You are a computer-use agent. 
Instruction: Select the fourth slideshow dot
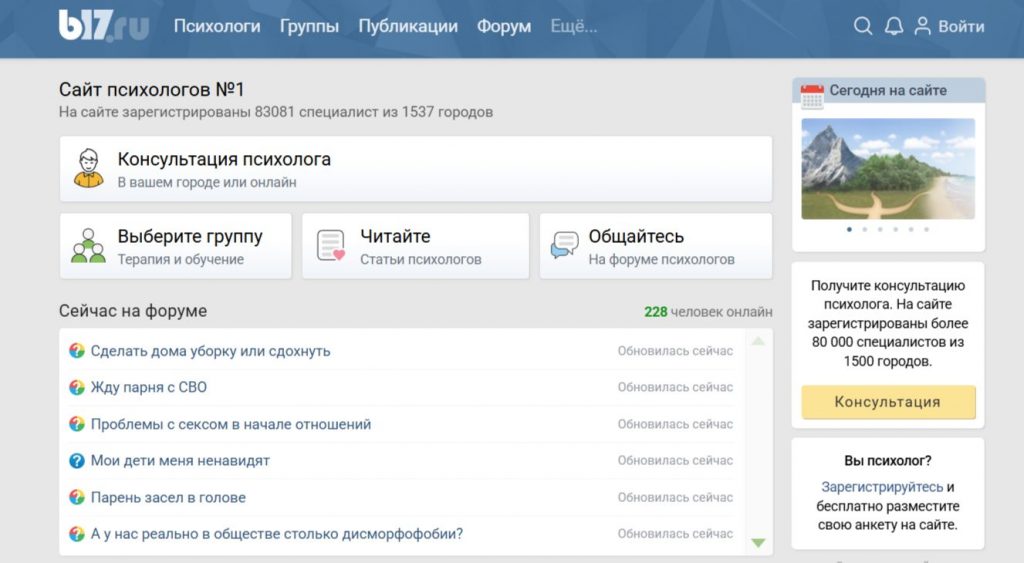click(895, 229)
